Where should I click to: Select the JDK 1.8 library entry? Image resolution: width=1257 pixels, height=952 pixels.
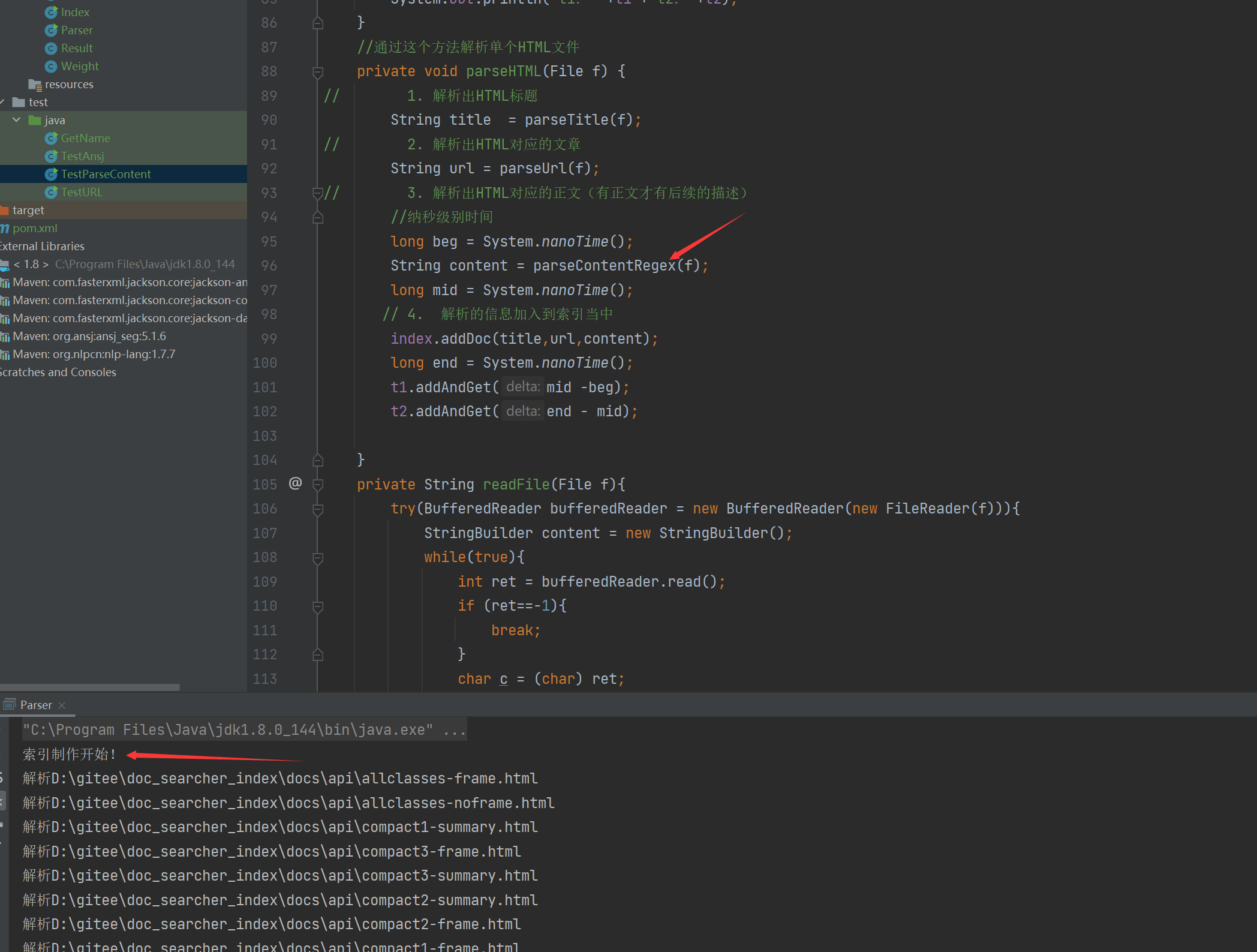[124, 264]
